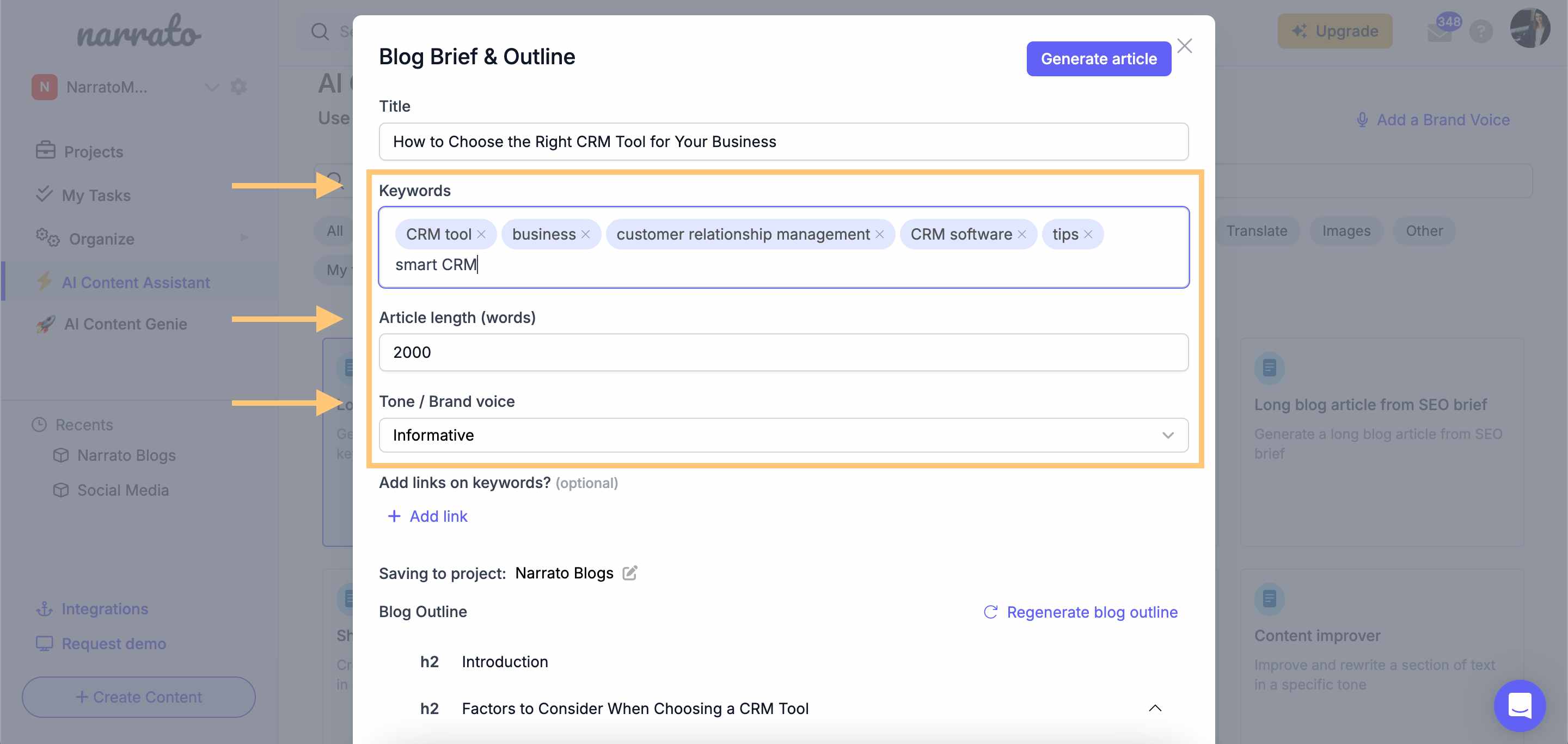Screen dimensions: 1568x744
Task: Click the Narrato logo
Action: click(x=139, y=32)
